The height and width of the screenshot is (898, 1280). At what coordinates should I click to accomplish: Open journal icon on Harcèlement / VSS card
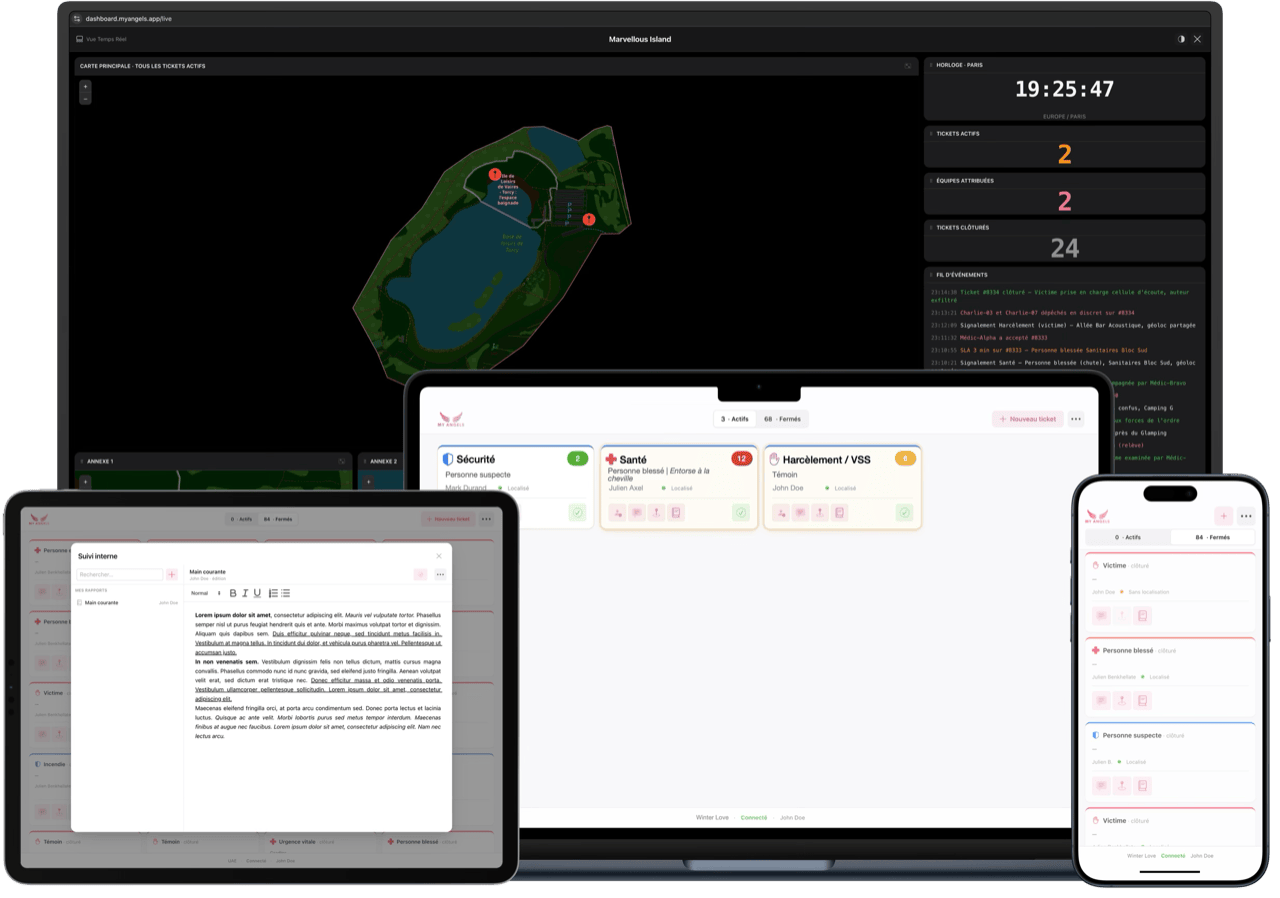pyautogui.click(x=839, y=513)
